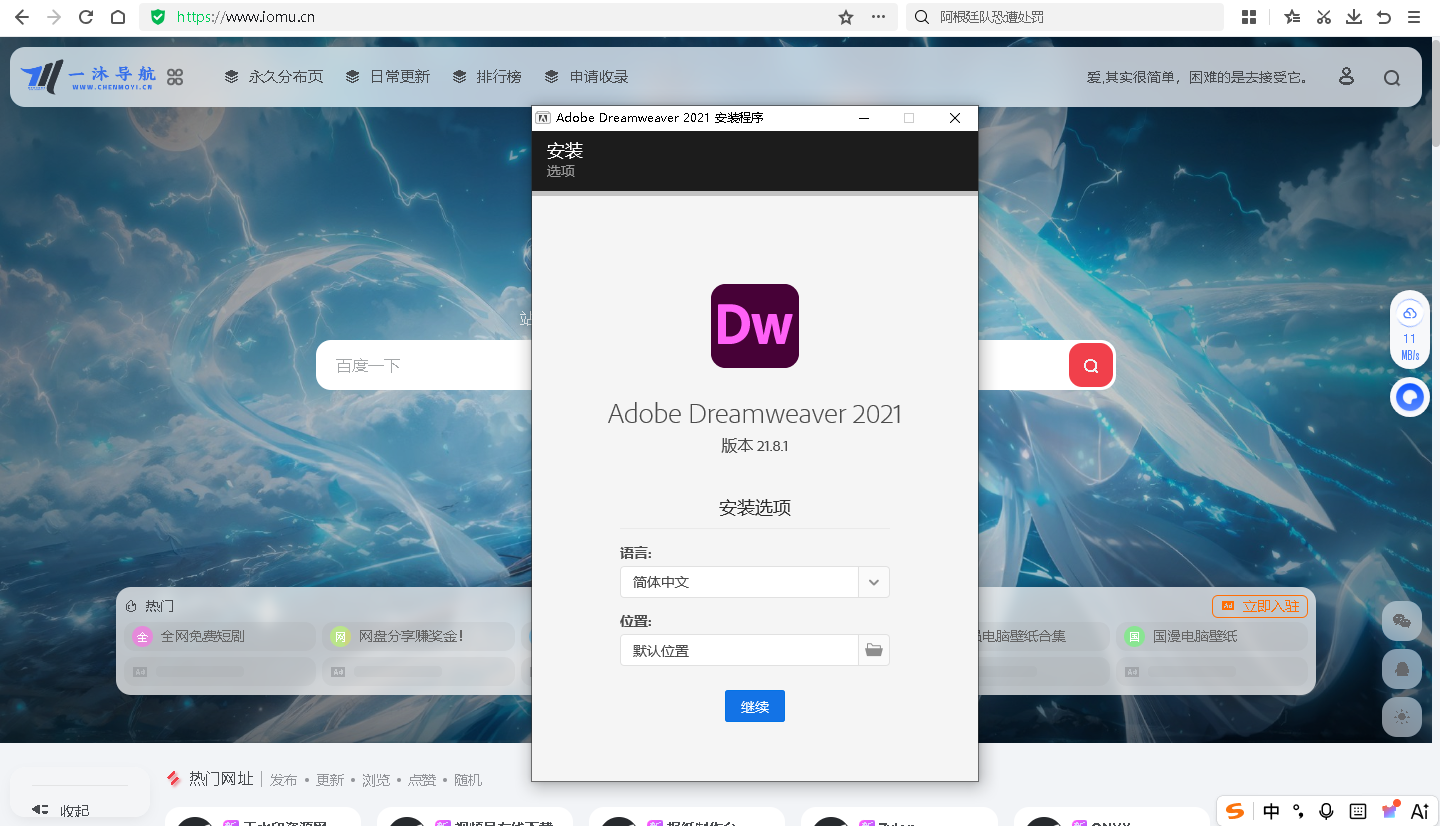This screenshot has width=1440, height=826.
Task: Expand the 语言 language dropdown arrow
Action: 874,582
